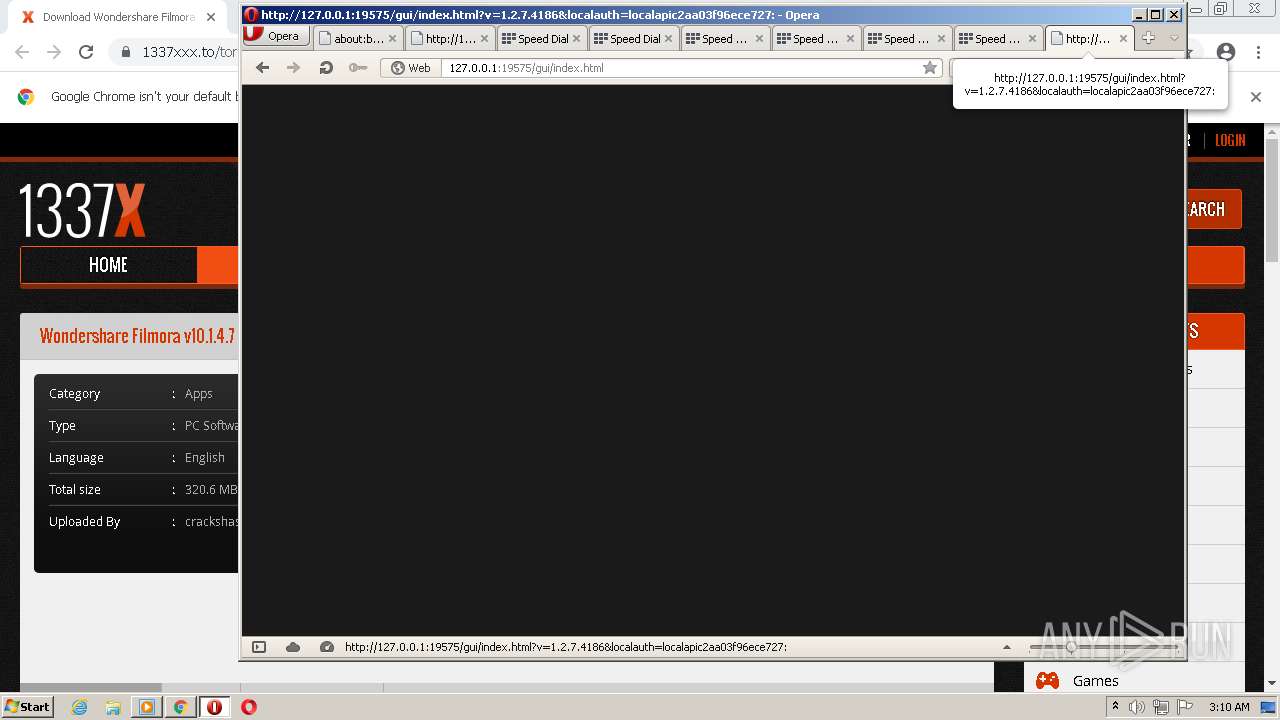Screen dimensions: 1280x720
Task: Open the network icon in system tray
Action: click(x=1161, y=707)
